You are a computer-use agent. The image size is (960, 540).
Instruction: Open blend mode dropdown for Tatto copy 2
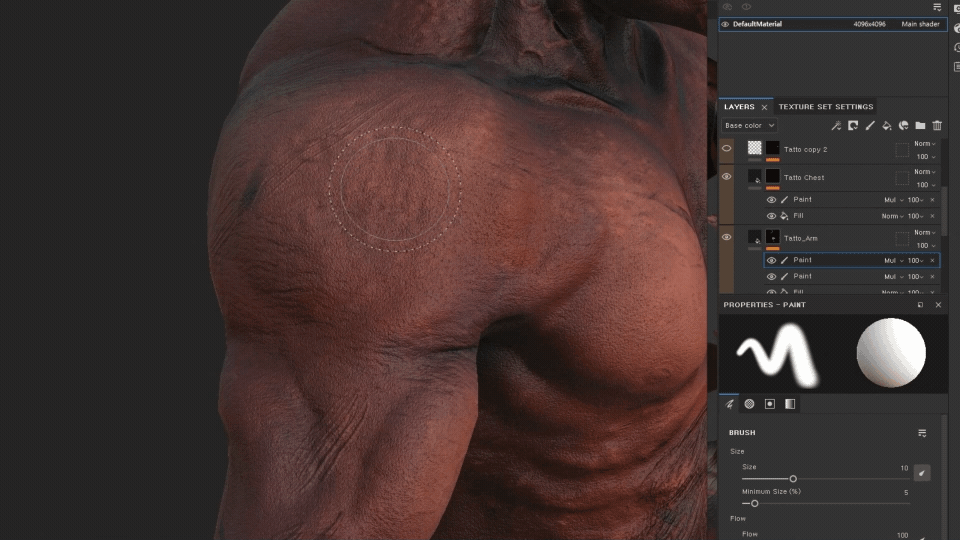point(924,144)
